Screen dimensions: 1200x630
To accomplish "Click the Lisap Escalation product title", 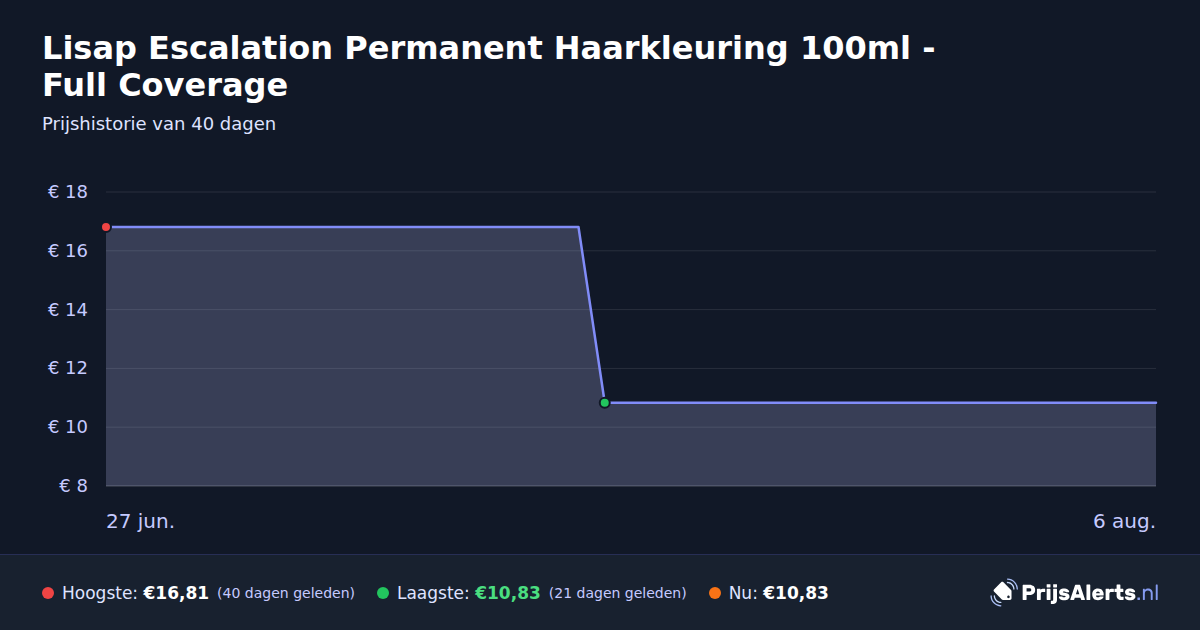I will click(x=489, y=66).
